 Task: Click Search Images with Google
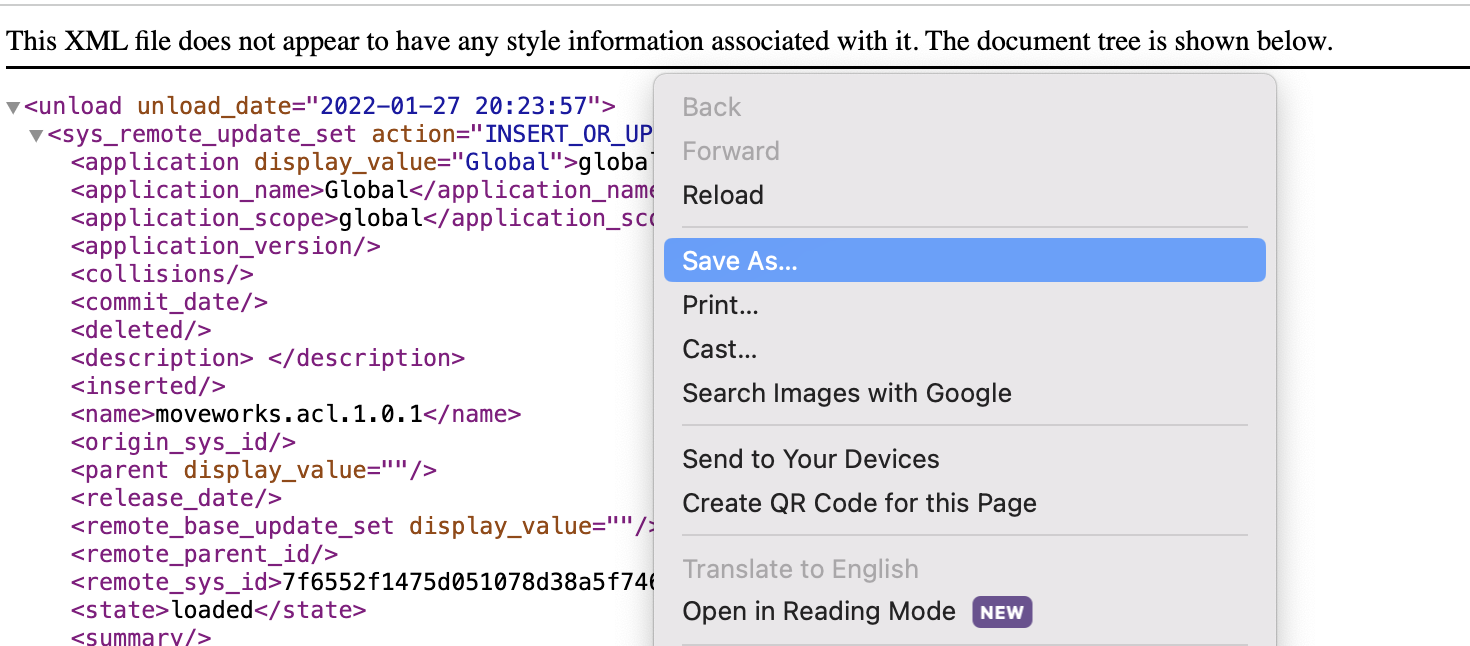[x=965, y=393]
